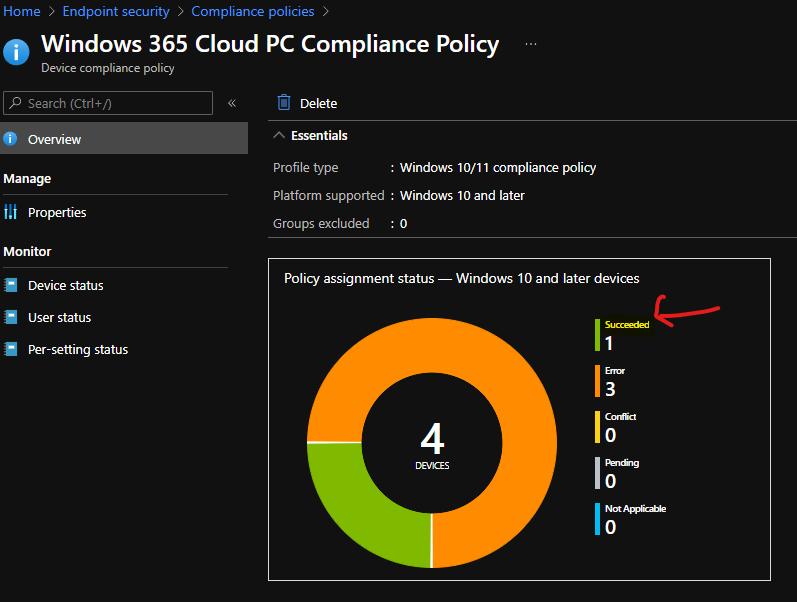Go to Endpoint security breadcrumb
This screenshot has width=797, height=602.
tap(116, 11)
